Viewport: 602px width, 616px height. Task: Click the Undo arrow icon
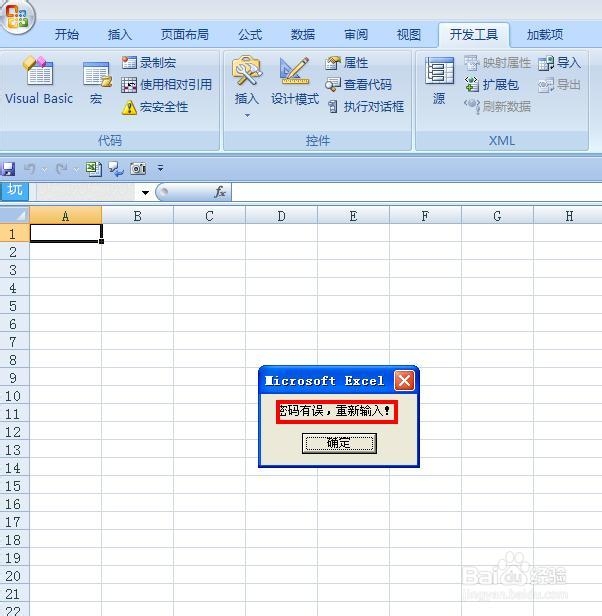29,169
